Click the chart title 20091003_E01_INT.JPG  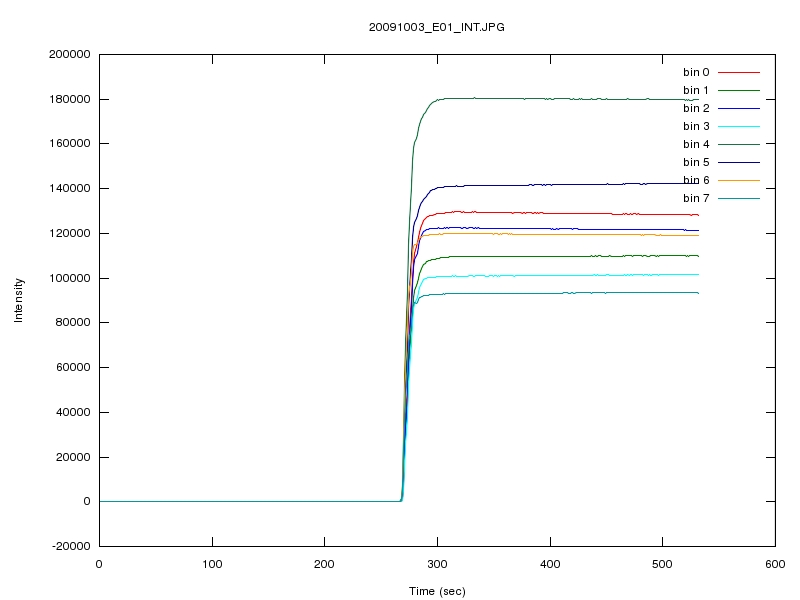point(437,28)
